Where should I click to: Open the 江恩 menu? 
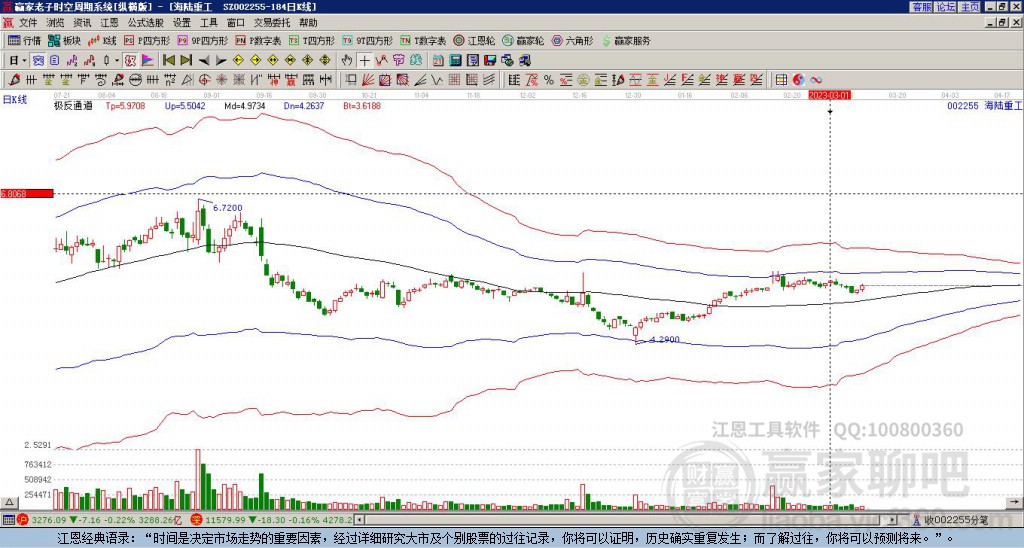click(109, 23)
